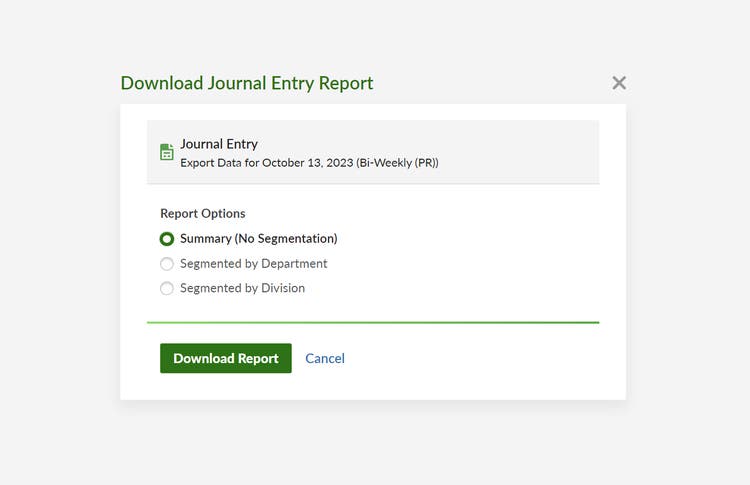Viewport: 750px width, 485px height.
Task: Click the green horizontal divider line
Action: coord(373,322)
